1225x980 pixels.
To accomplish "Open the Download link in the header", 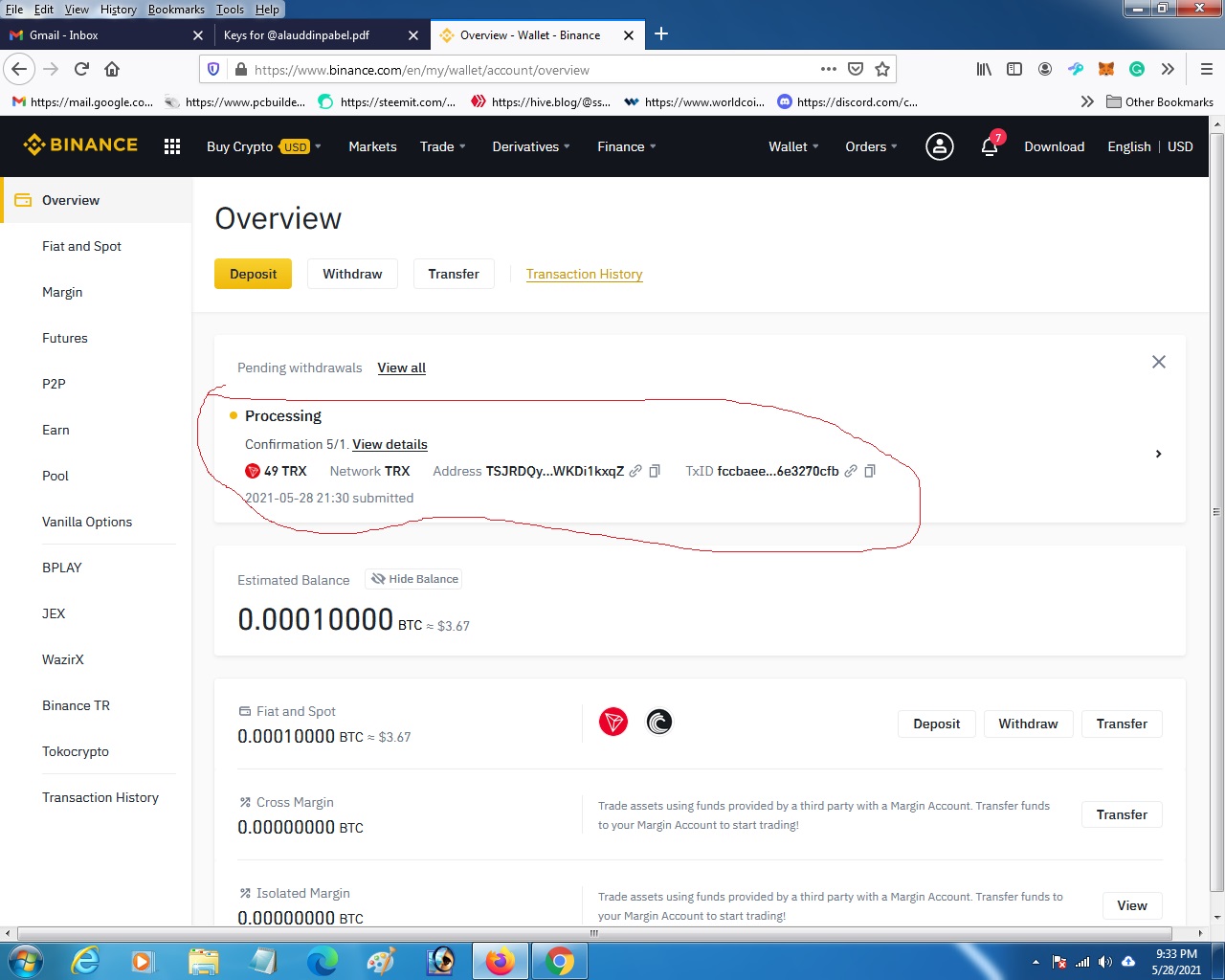I will click(1054, 146).
